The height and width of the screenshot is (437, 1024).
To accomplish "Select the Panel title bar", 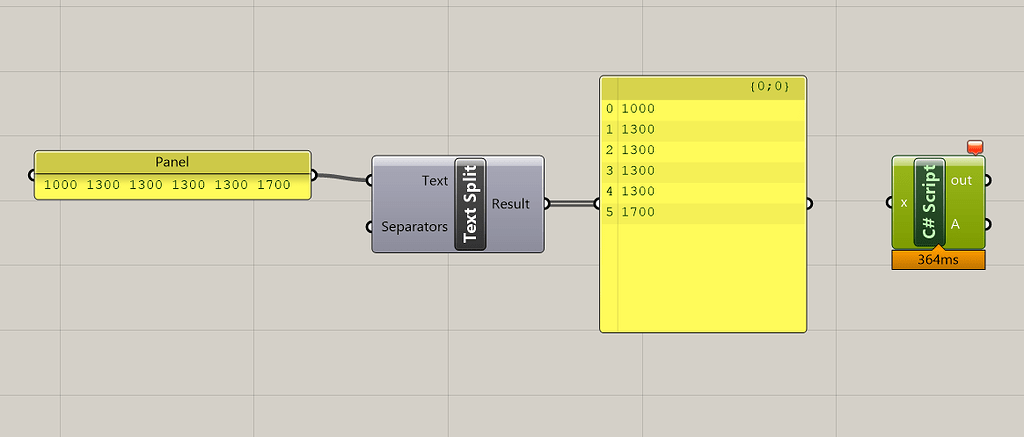I will pyautogui.click(x=172, y=162).
